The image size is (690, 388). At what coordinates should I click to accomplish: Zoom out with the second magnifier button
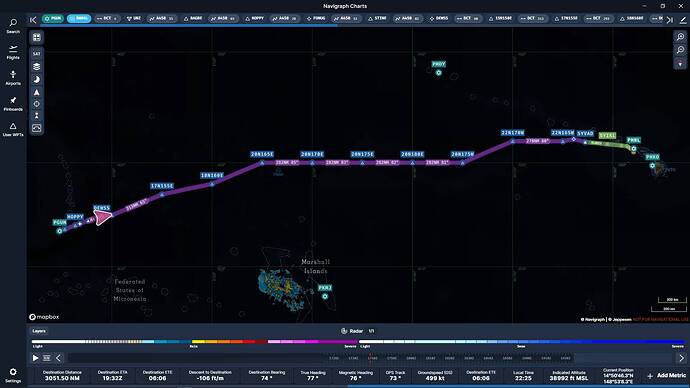[x=680, y=50]
